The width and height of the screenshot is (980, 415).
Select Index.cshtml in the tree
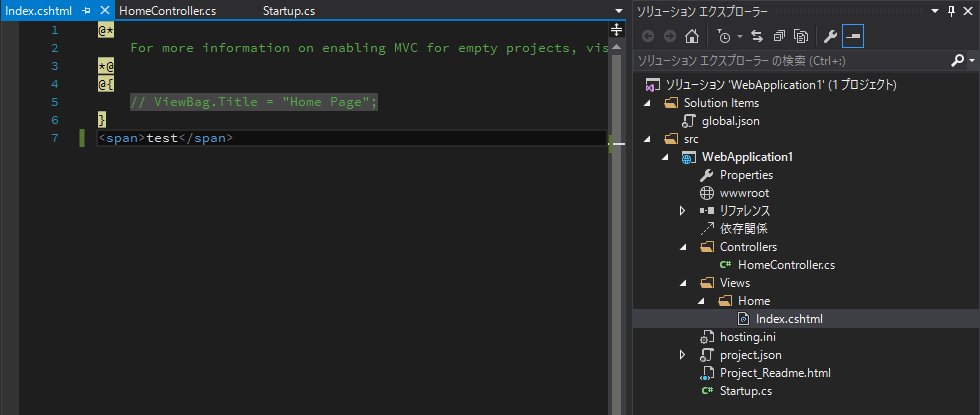point(789,319)
